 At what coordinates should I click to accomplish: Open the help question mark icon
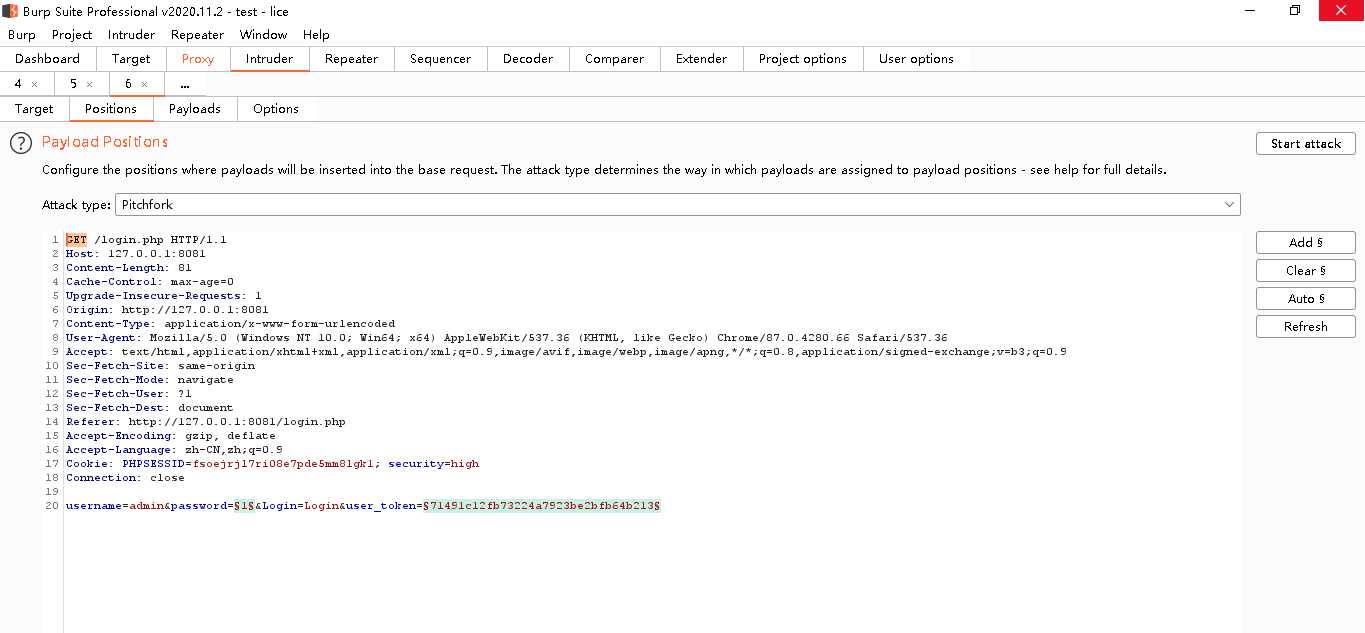tap(21, 143)
